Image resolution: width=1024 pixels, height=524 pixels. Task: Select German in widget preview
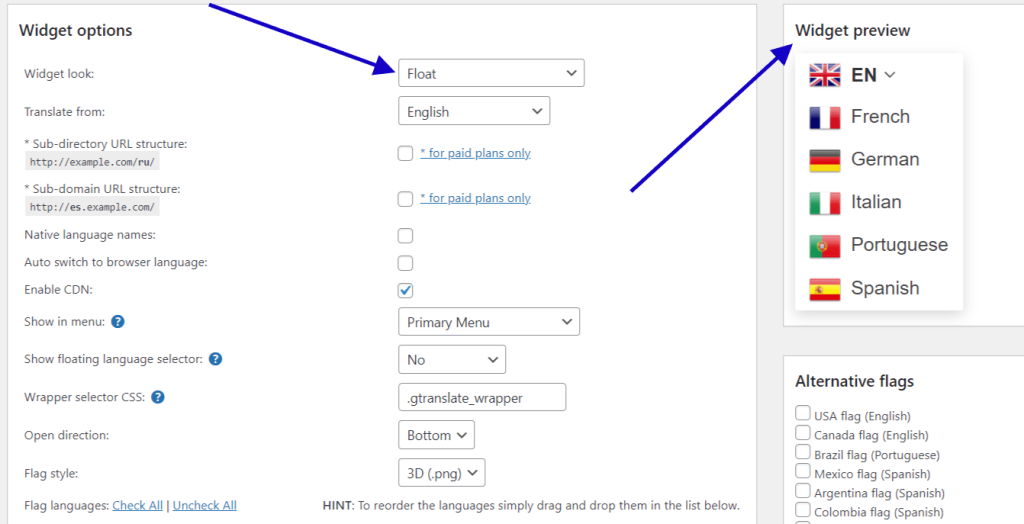tap(885, 159)
